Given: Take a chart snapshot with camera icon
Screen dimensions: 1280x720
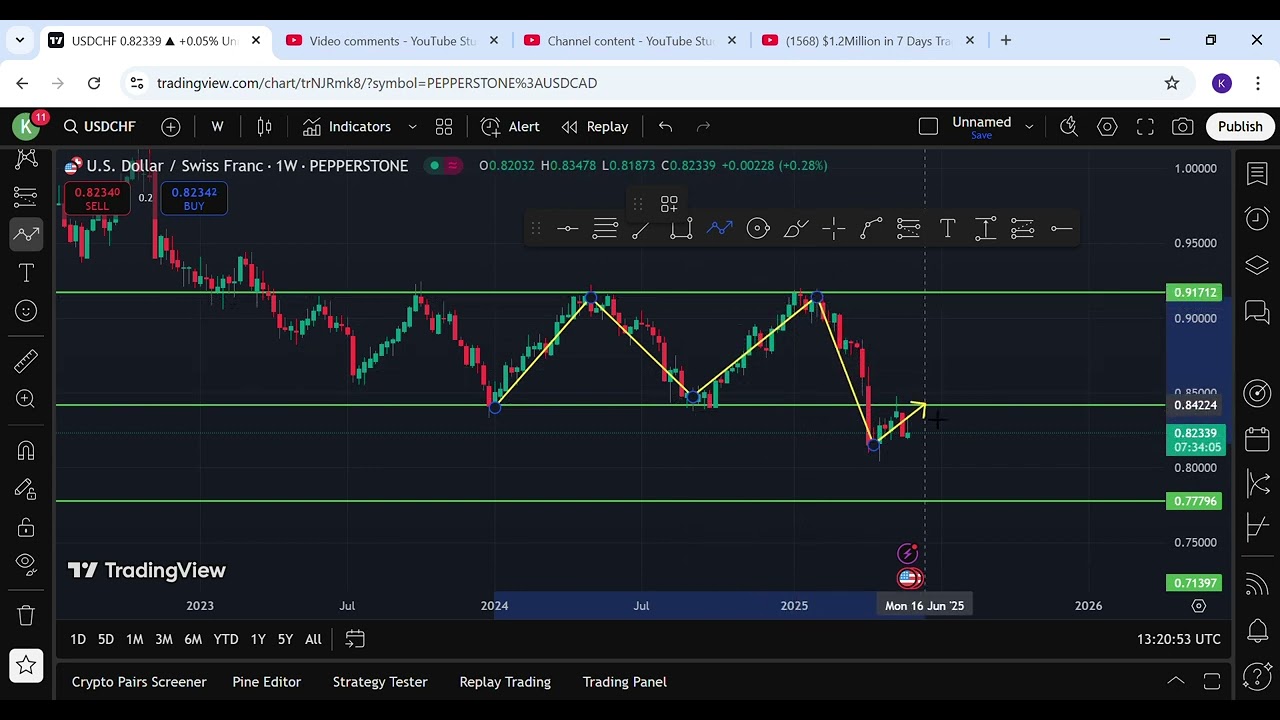Looking at the screenshot, I should (x=1183, y=127).
